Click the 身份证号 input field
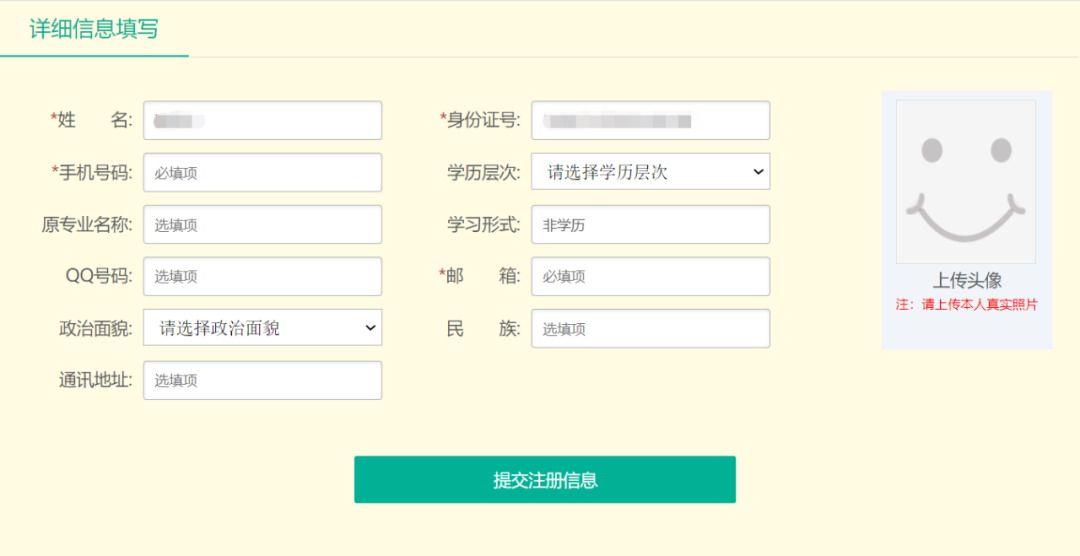Image resolution: width=1080 pixels, height=556 pixels. click(x=650, y=120)
